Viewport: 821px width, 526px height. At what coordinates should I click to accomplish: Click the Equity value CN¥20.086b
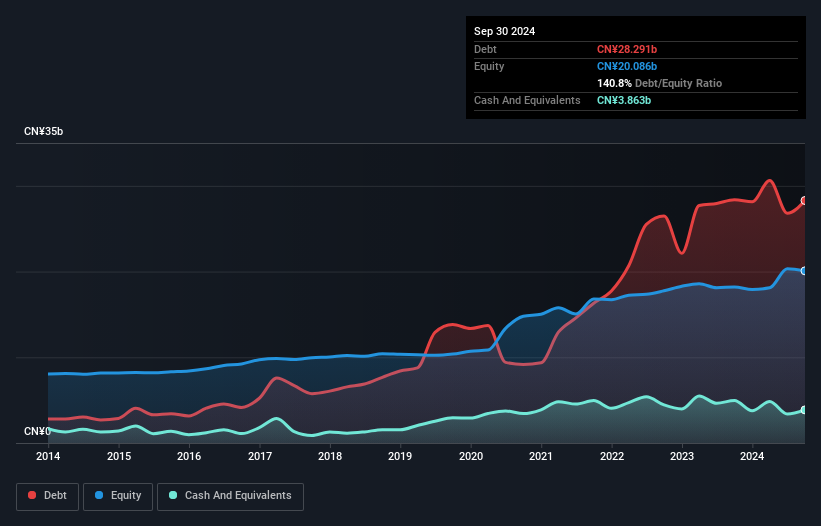tap(627, 66)
